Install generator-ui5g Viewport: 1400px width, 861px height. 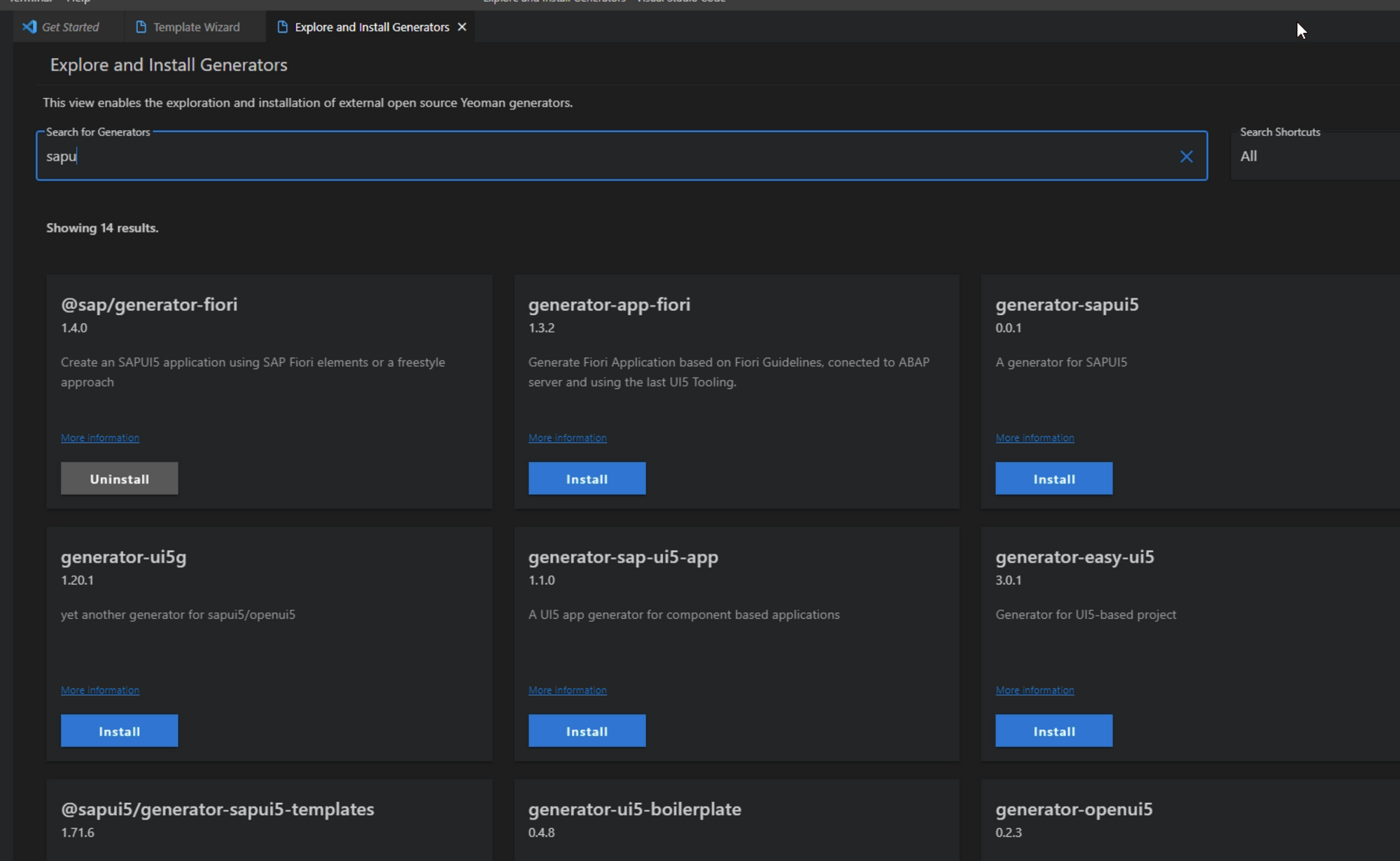[x=119, y=731]
